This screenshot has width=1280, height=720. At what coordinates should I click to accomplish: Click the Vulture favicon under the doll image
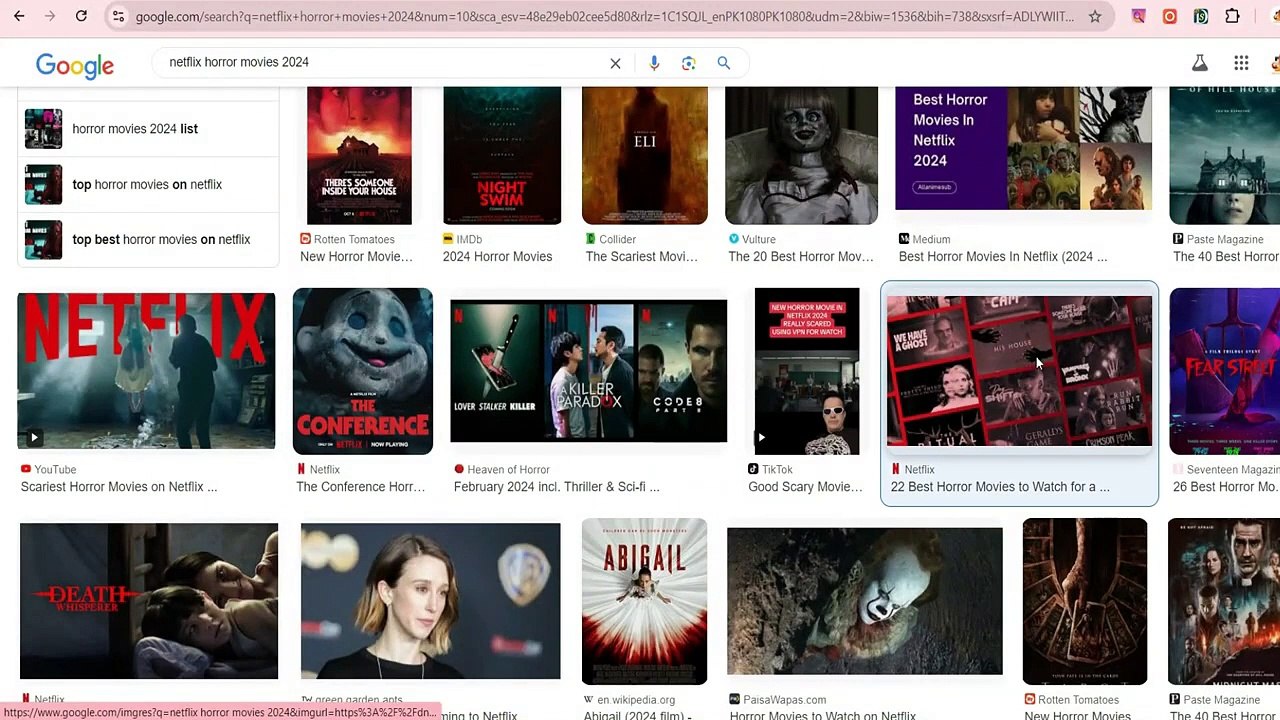734,239
